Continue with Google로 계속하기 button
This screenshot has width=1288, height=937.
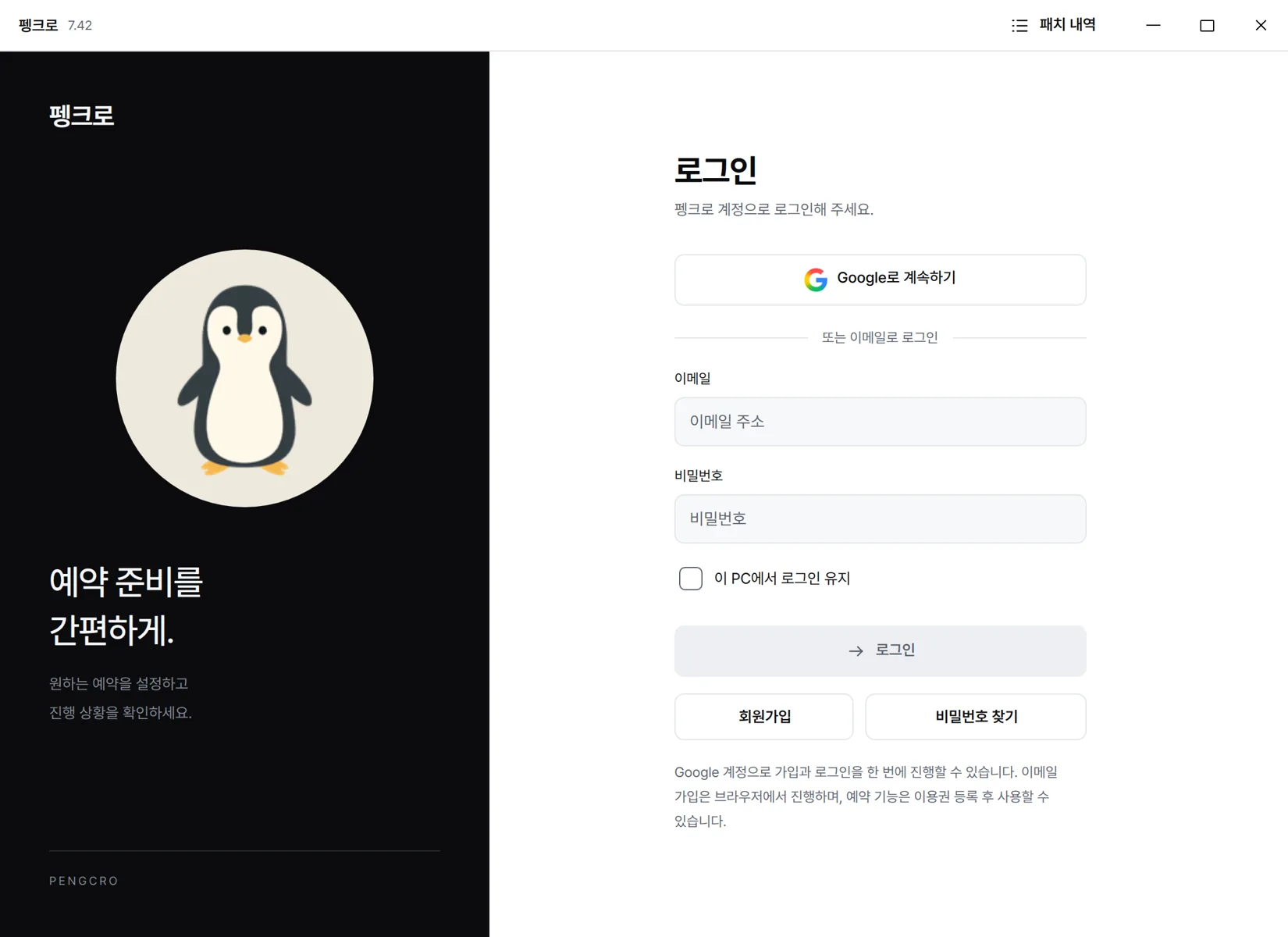(x=880, y=280)
